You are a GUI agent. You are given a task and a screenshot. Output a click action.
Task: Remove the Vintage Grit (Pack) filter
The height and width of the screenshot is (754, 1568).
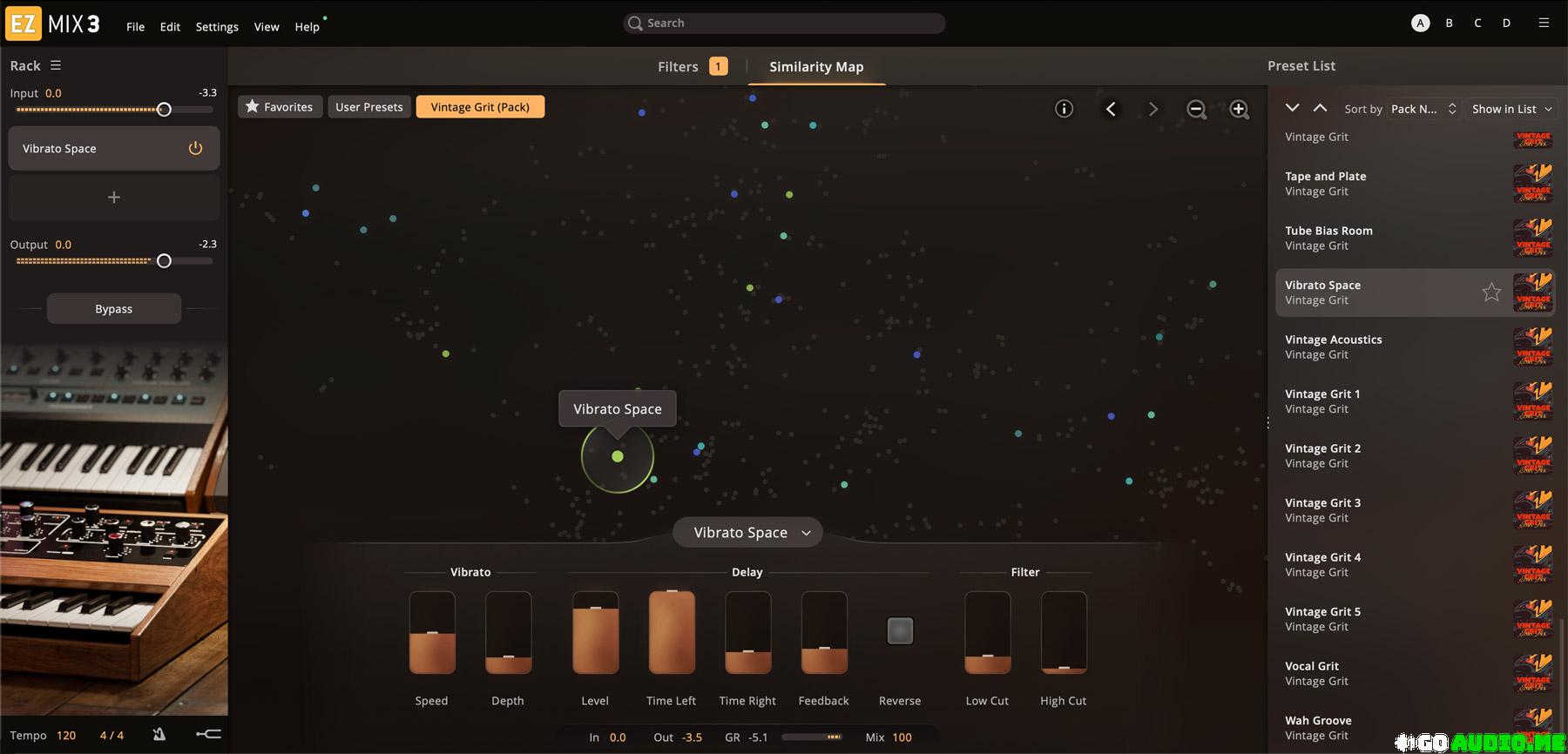[480, 107]
